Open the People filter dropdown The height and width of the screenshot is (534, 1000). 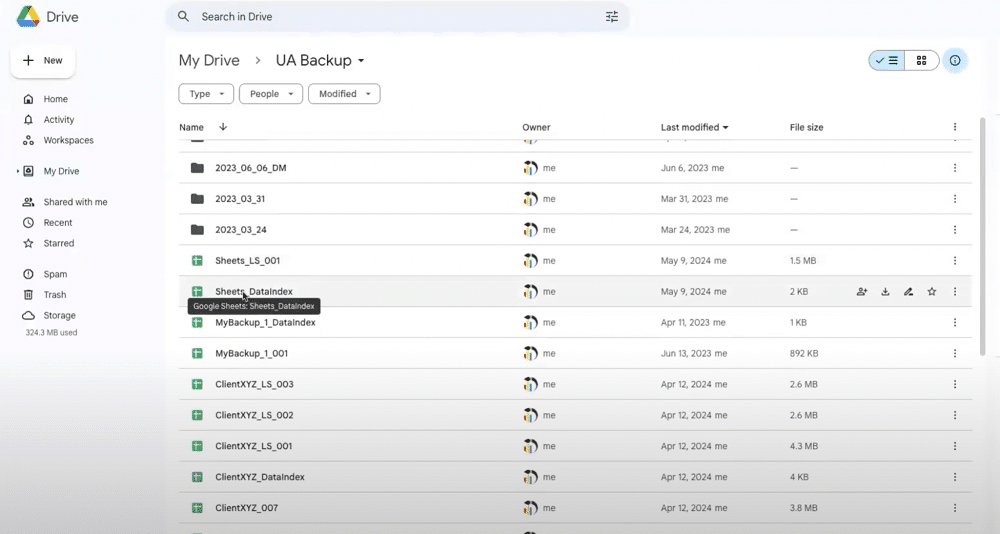click(x=271, y=94)
